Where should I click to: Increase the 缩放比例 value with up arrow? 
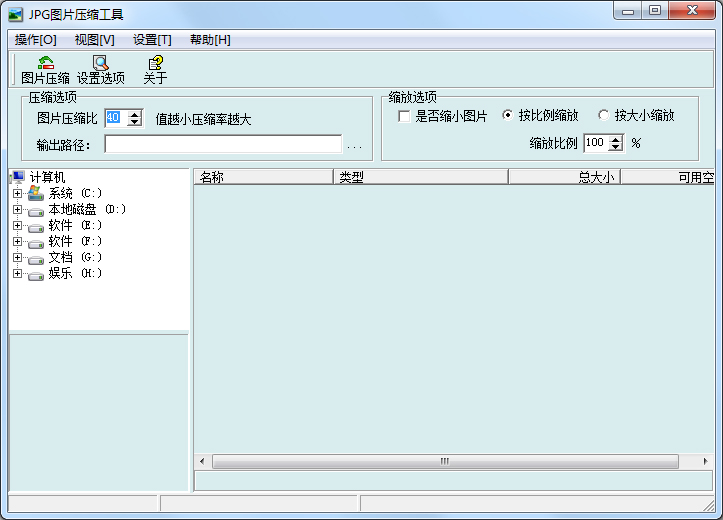615,139
